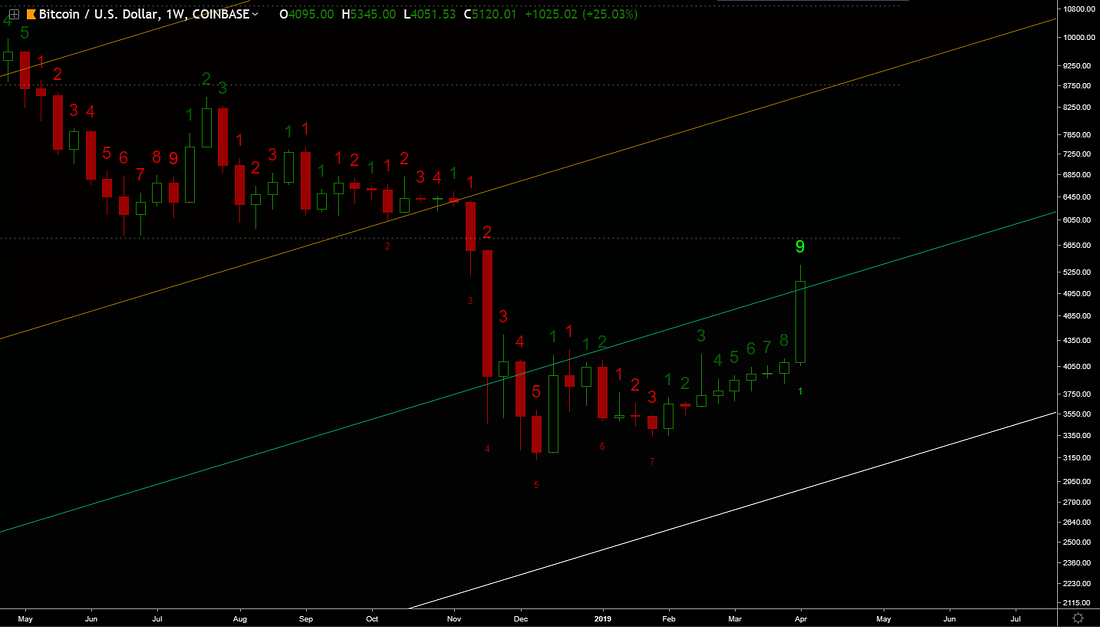Click the +1025.02 (+25.03%) change value
Image resolution: width=1100 pixels, height=627 pixels.
[586, 14]
